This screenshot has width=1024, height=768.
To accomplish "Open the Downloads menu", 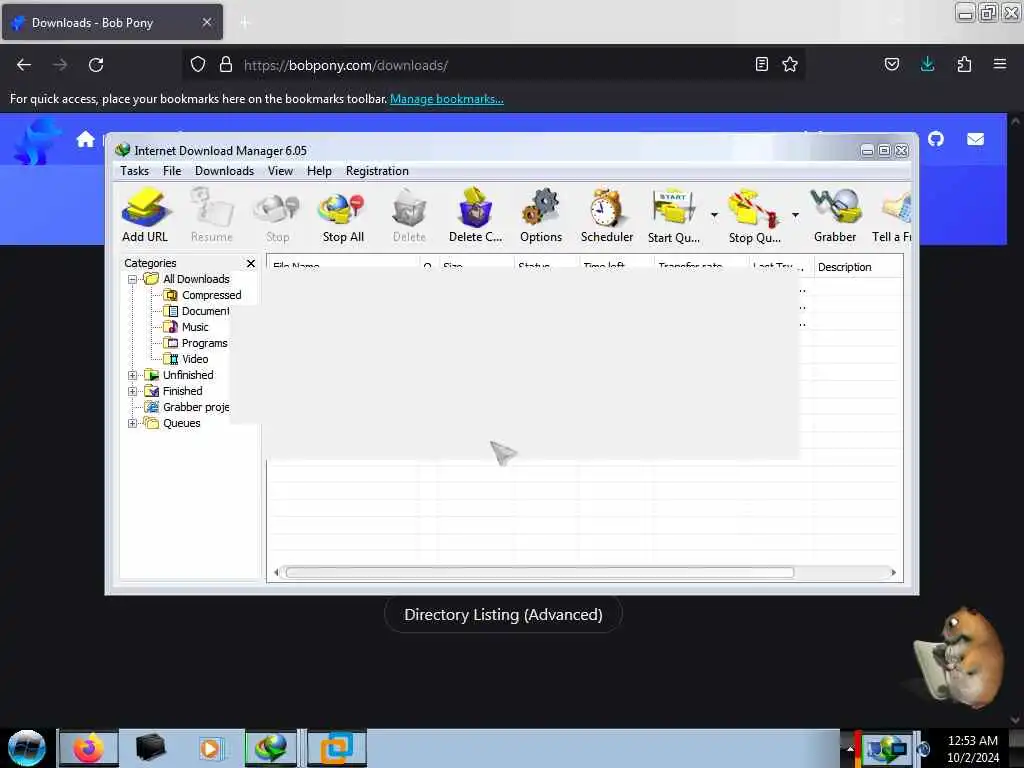I will (x=224, y=171).
